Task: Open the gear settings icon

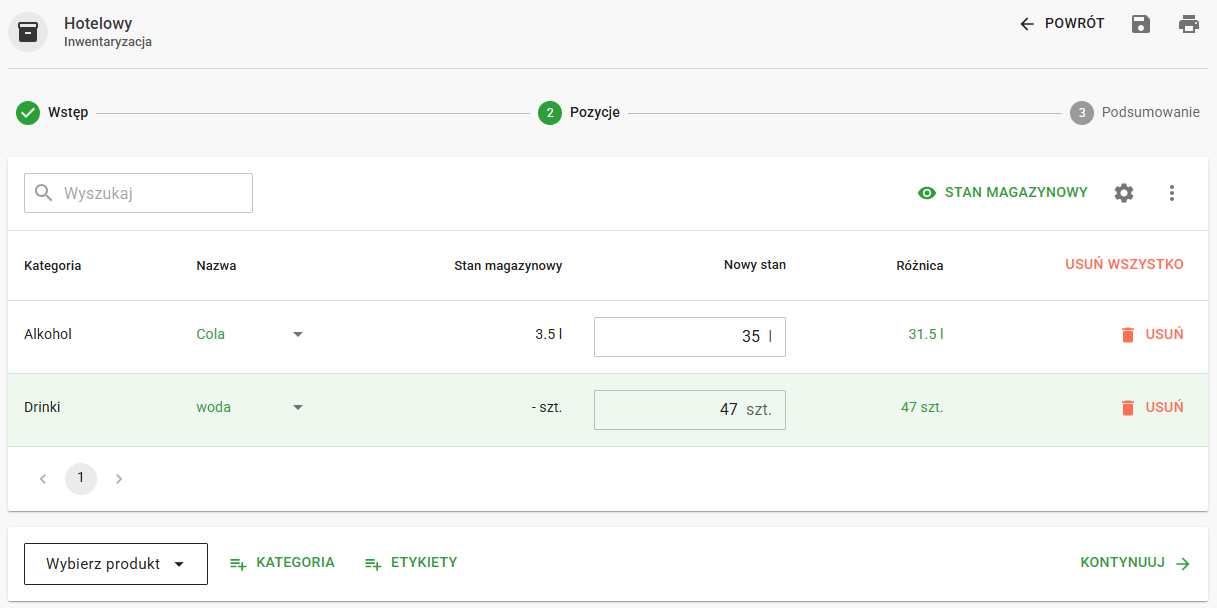Action: [x=1124, y=193]
